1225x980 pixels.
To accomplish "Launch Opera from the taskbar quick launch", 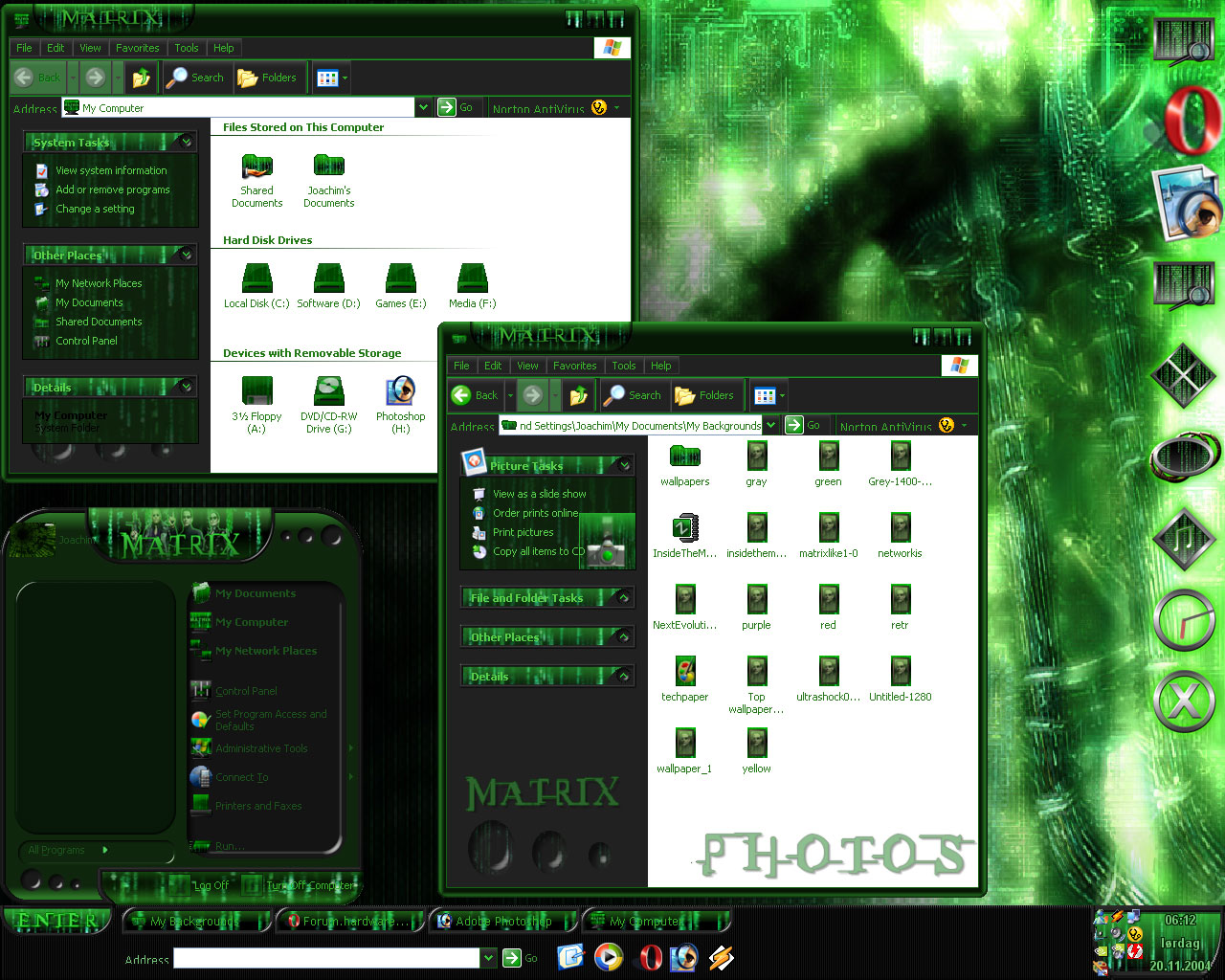I will (x=651, y=957).
